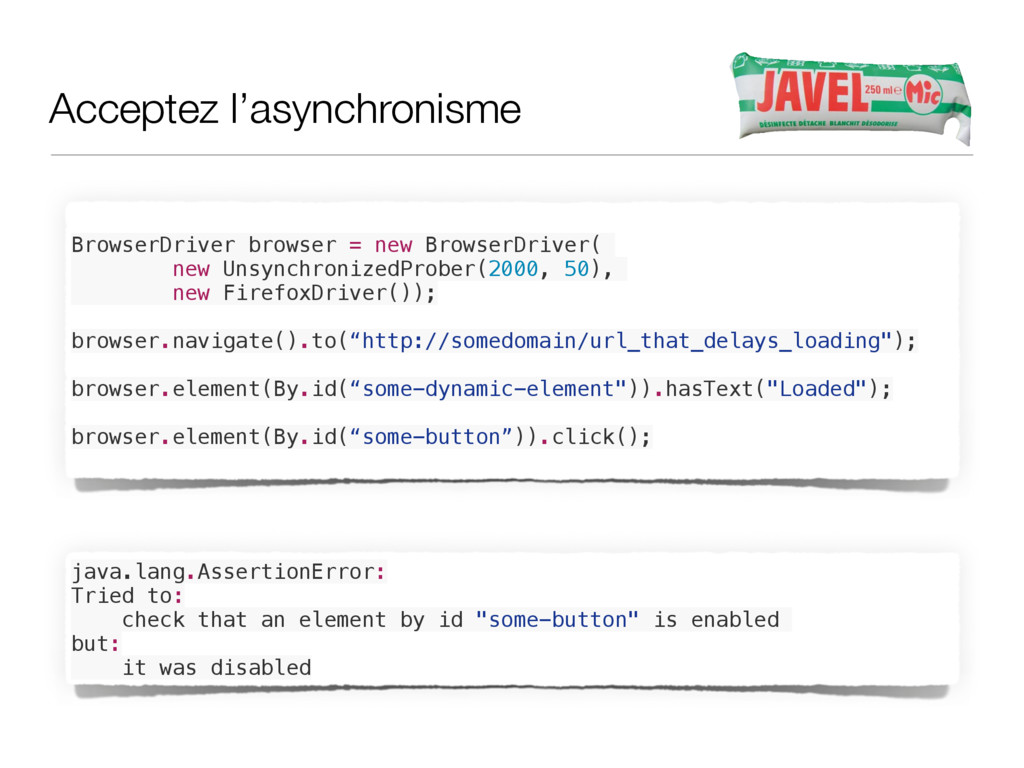Click the "check that an element by id" line
This screenshot has height=768, width=1024.
451,620
